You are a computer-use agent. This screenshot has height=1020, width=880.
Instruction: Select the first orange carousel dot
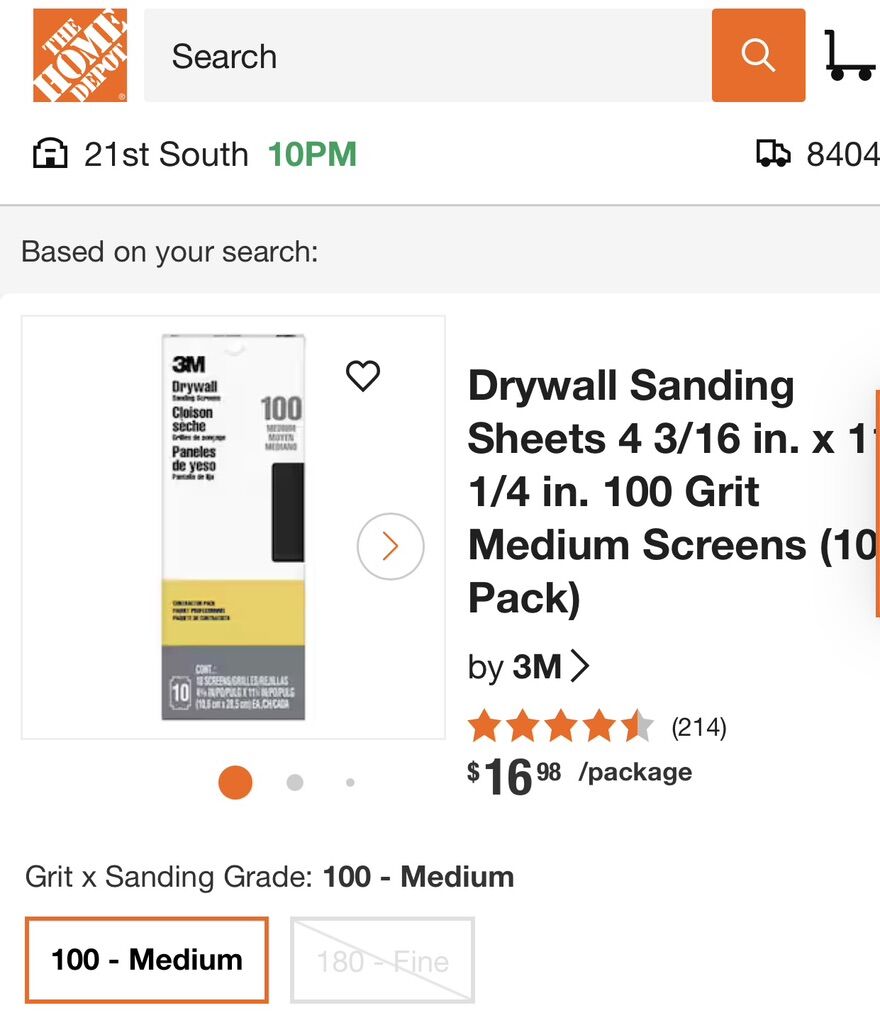coord(235,783)
